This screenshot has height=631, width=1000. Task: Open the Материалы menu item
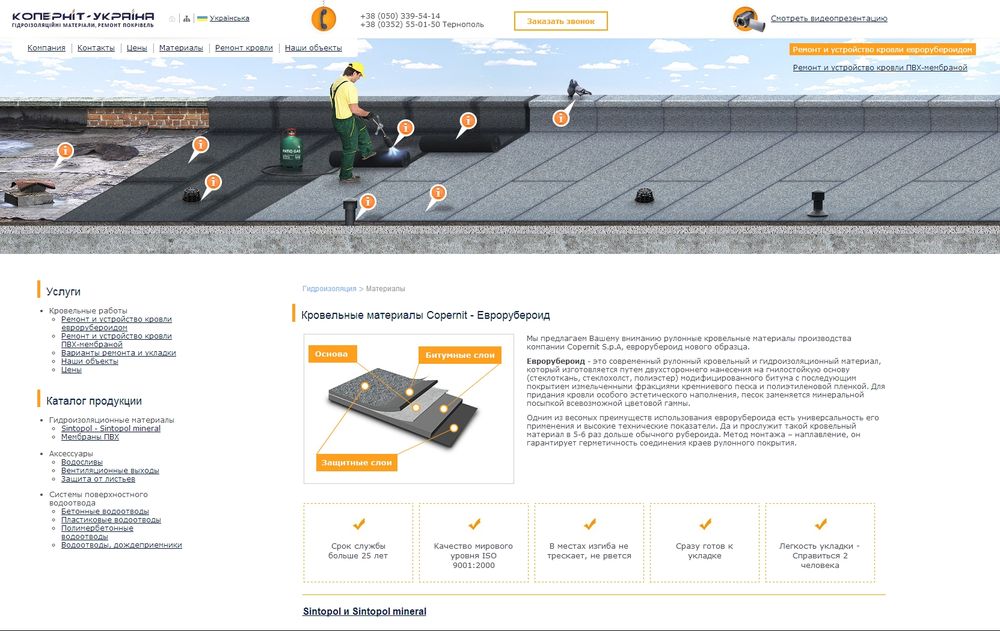point(181,48)
